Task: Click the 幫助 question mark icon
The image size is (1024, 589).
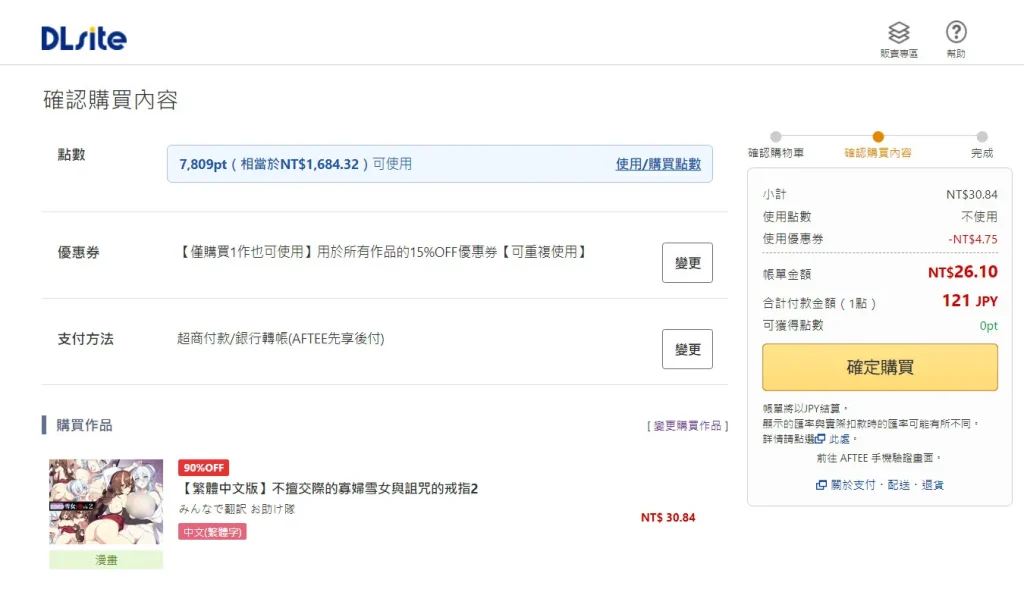Action: click(x=956, y=33)
